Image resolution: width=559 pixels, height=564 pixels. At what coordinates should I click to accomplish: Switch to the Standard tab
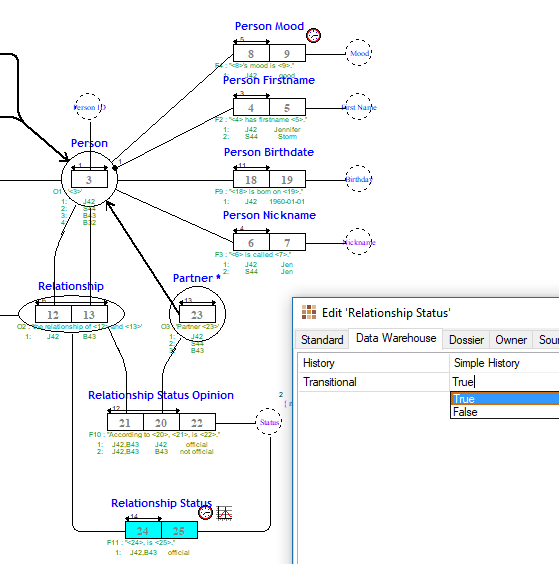(x=322, y=340)
